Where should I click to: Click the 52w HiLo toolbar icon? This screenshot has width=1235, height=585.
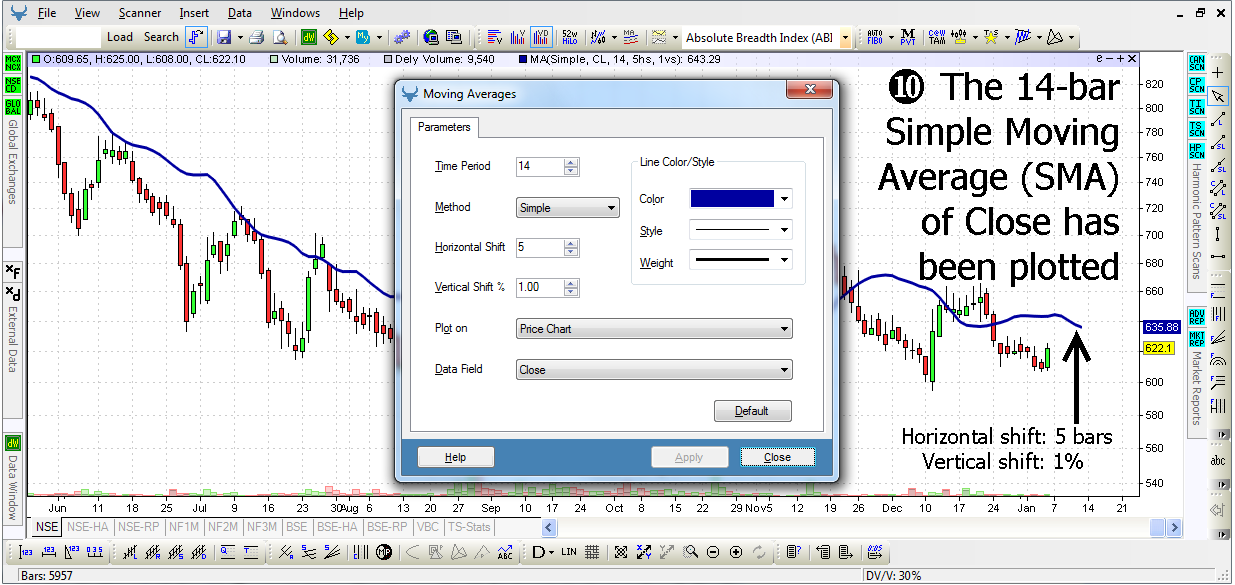570,37
